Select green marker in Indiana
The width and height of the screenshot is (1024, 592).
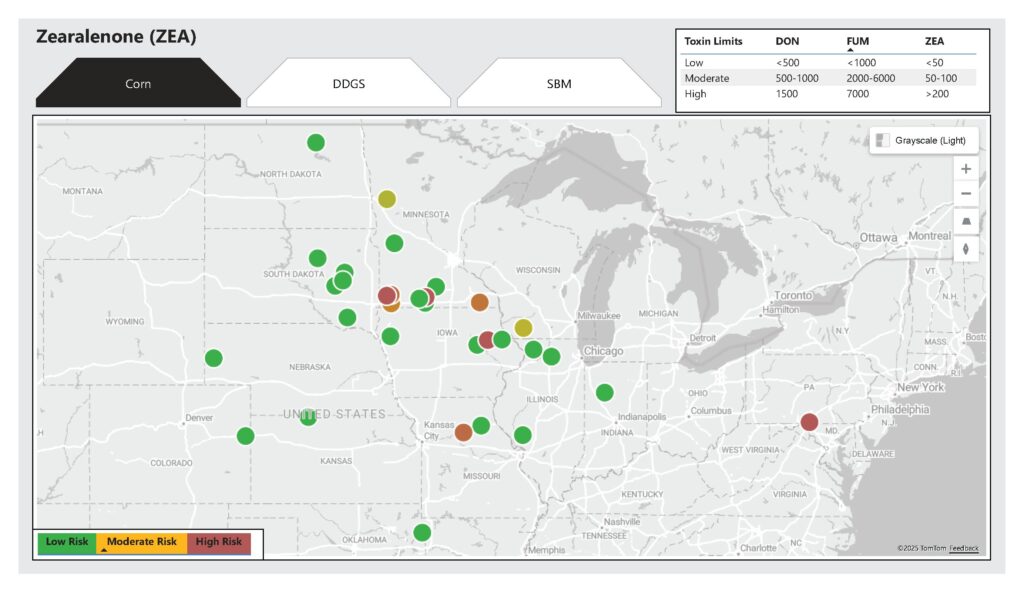coord(604,392)
